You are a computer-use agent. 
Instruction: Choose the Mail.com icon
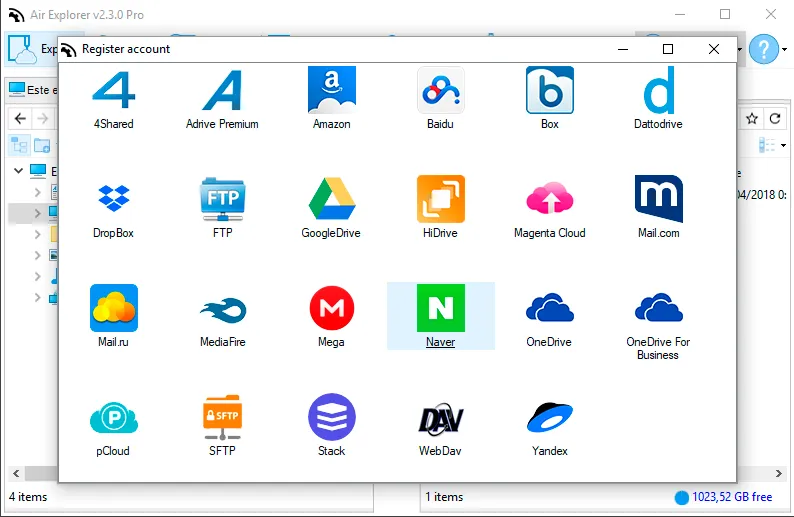[658, 208]
